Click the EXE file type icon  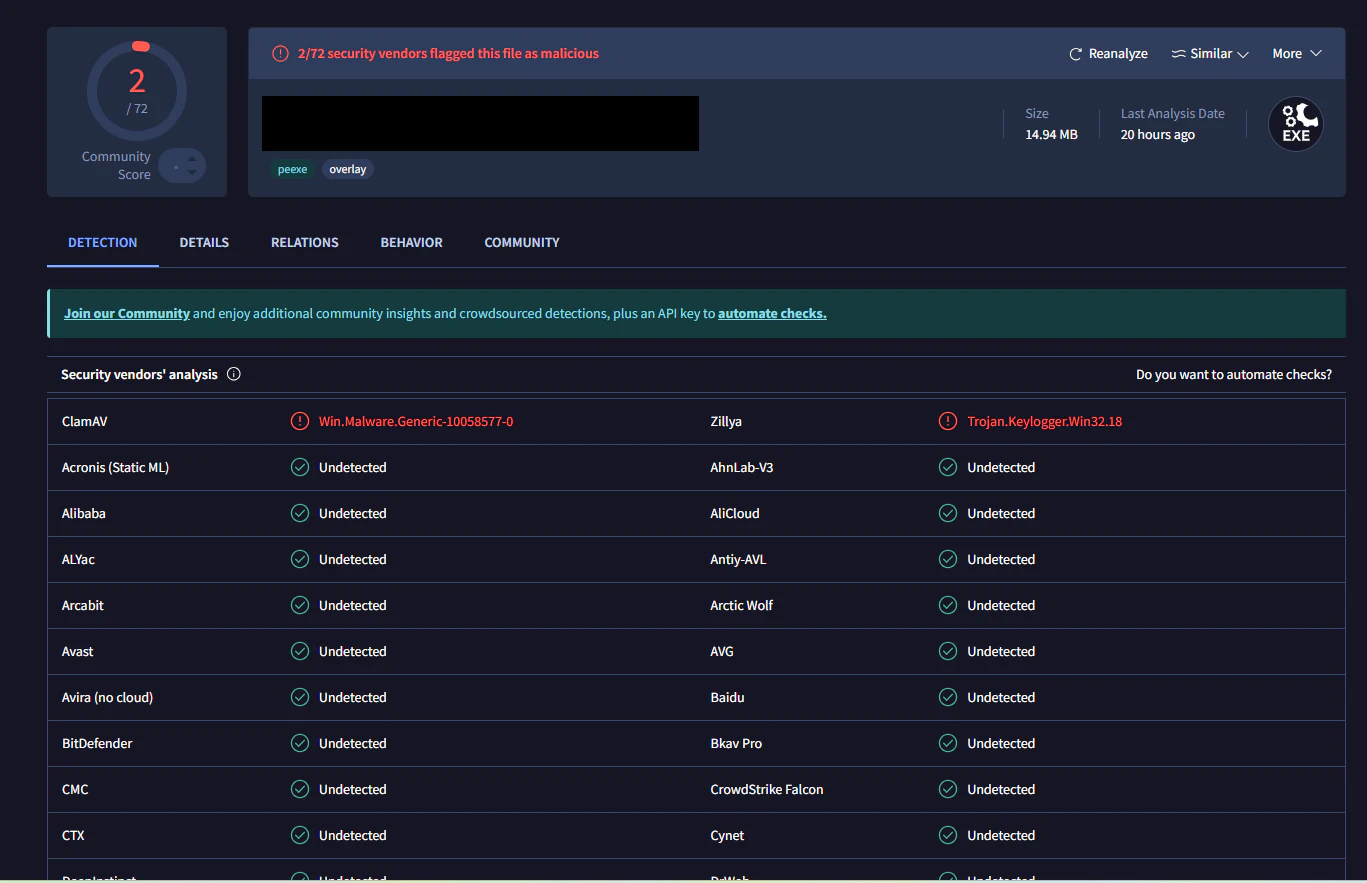pyautogui.click(x=1296, y=125)
